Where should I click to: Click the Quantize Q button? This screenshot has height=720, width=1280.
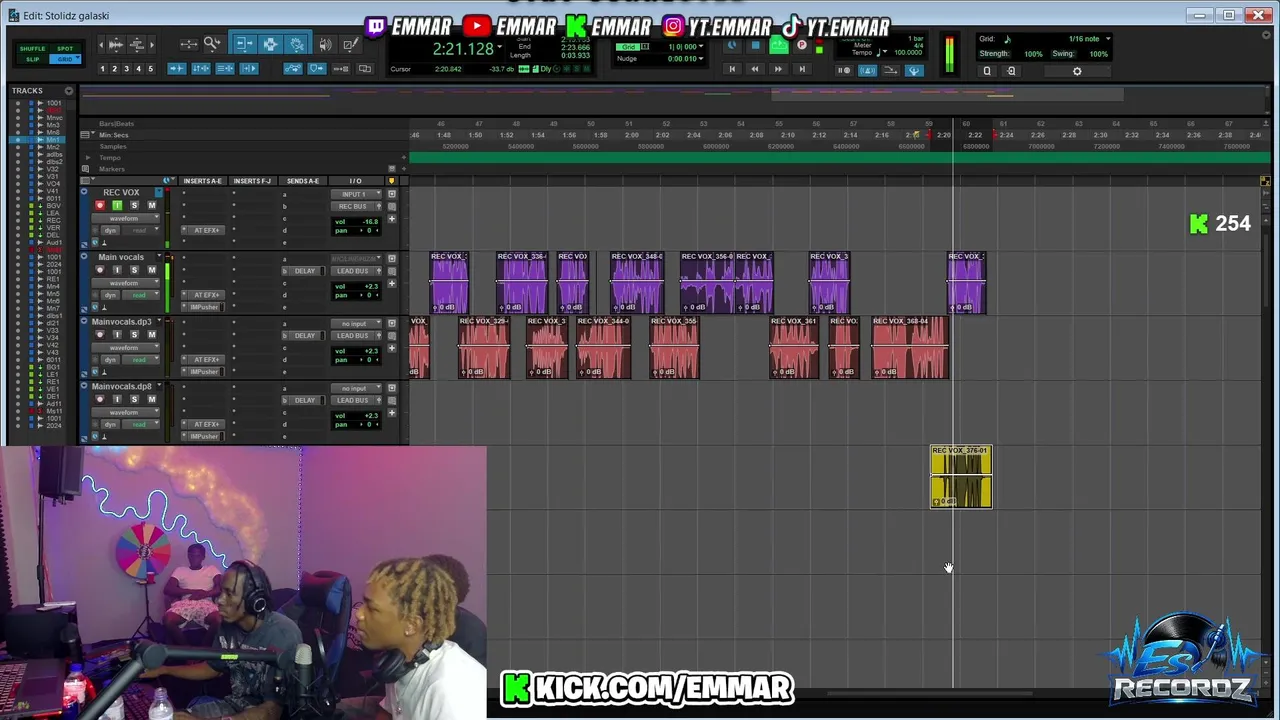click(x=987, y=71)
